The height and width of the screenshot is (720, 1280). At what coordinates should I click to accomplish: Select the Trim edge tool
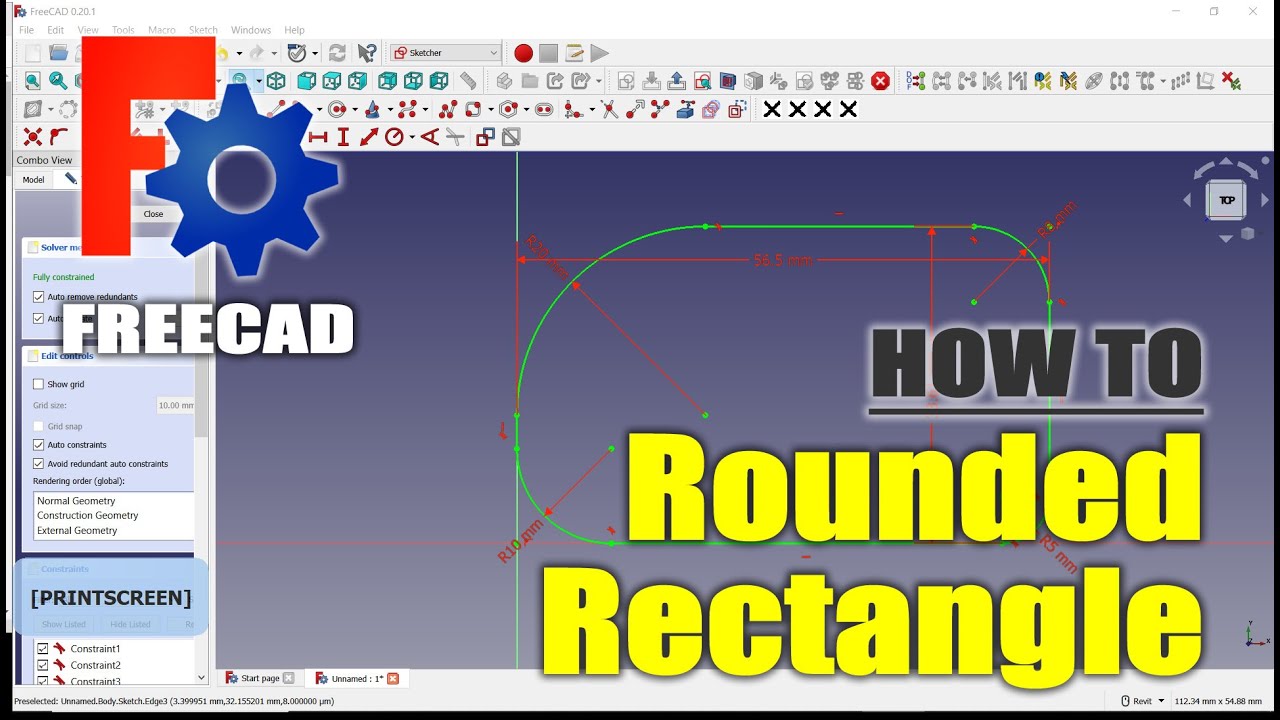tap(609, 109)
